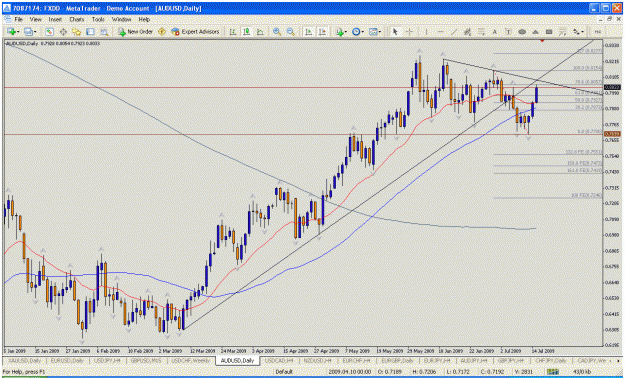The height and width of the screenshot is (378, 625).
Task: Switch to the GBPJPY,H4 chart tab
Action: tap(510, 360)
